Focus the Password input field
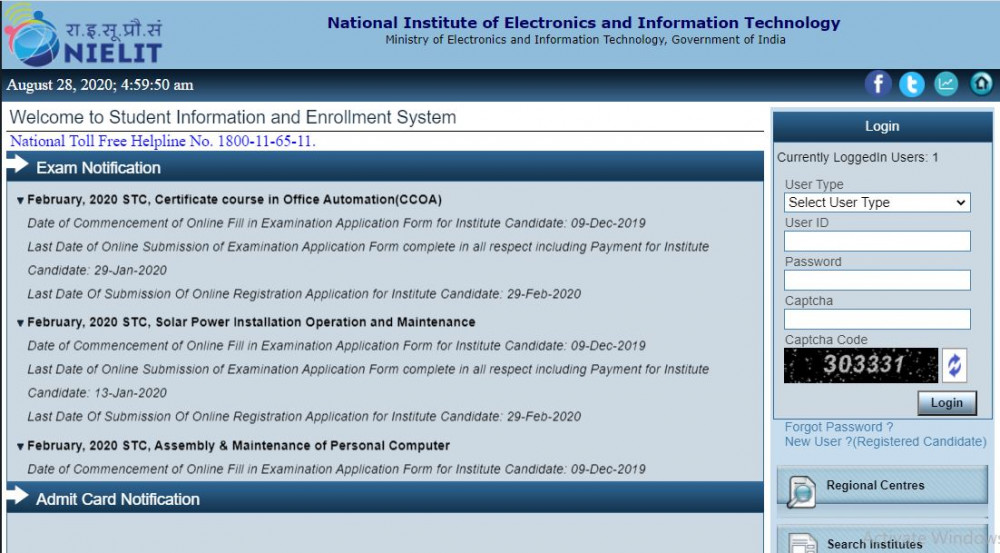Screen dimensions: 1000x553 [x=877, y=280]
